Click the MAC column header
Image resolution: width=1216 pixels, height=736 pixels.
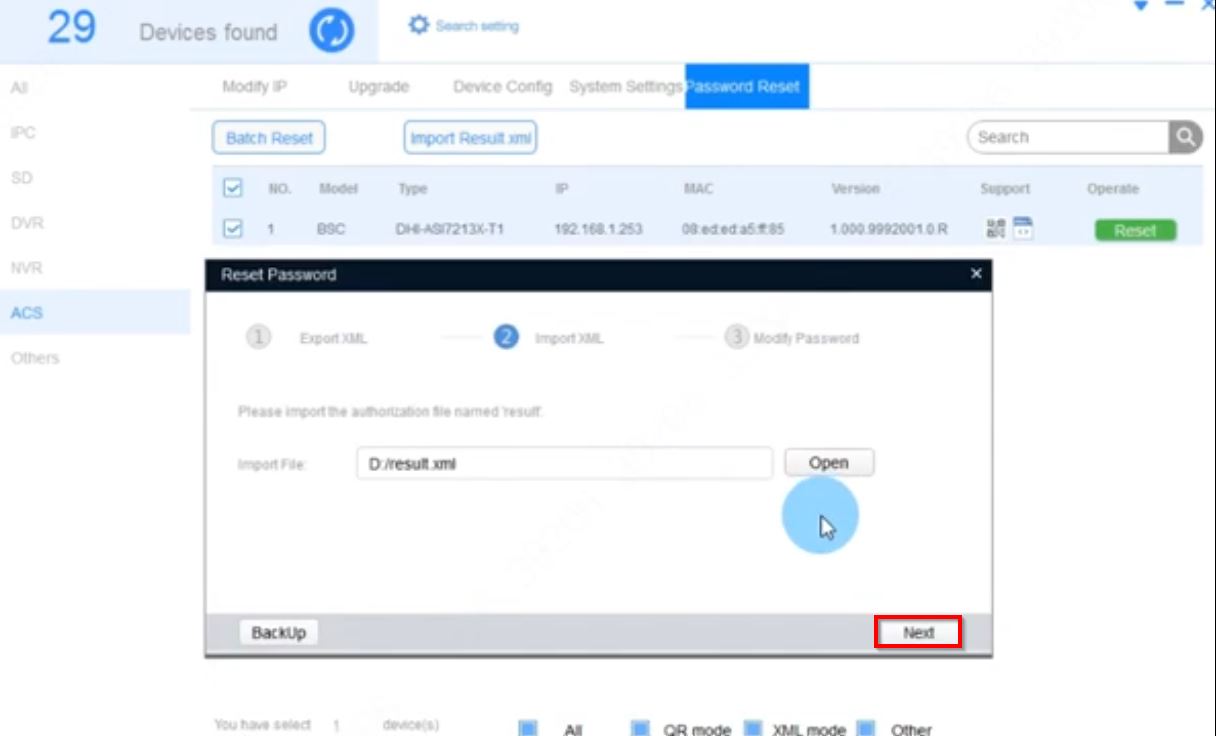[697, 188]
